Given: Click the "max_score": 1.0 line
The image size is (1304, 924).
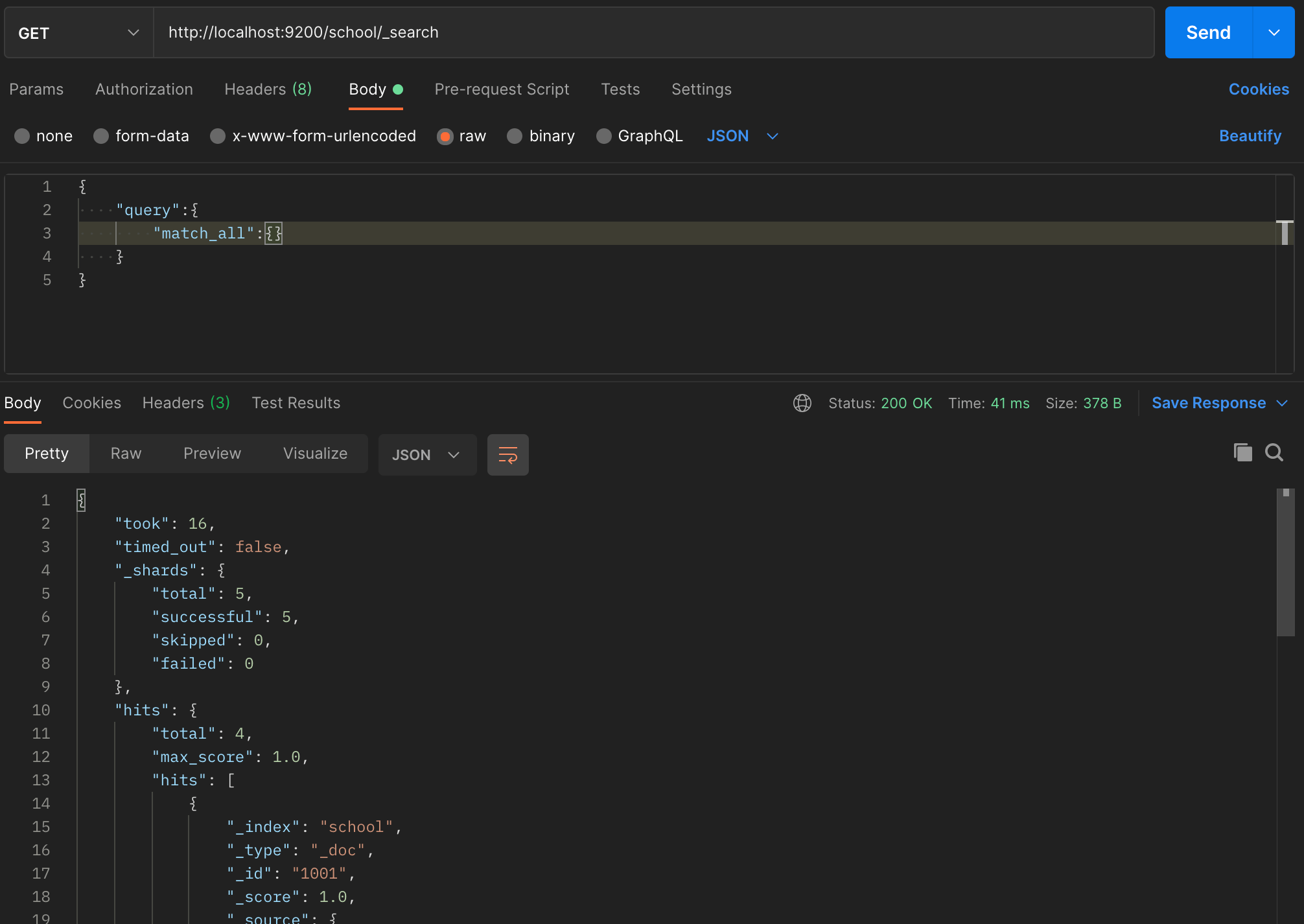Looking at the screenshot, I should point(230,757).
